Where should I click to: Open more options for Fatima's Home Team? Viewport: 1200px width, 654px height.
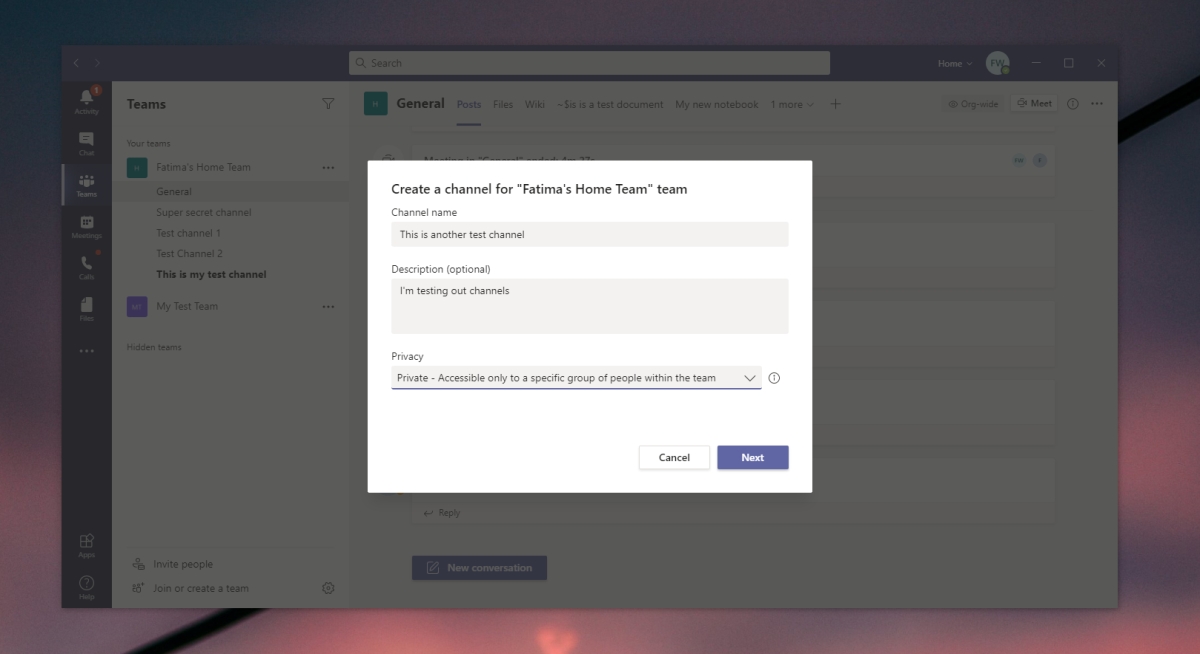coord(328,168)
